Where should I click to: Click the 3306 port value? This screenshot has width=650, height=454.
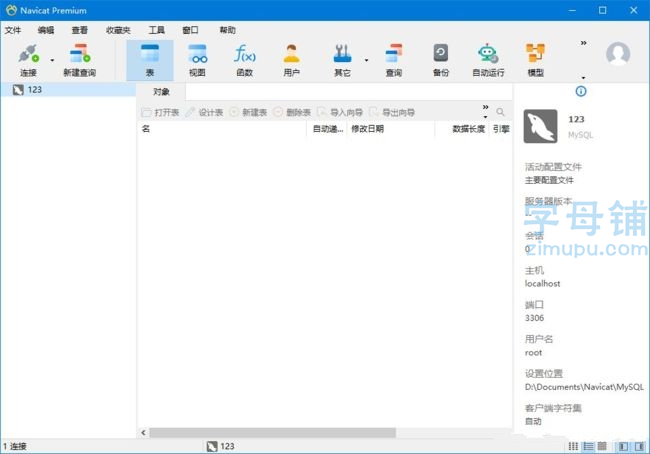(x=534, y=318)
